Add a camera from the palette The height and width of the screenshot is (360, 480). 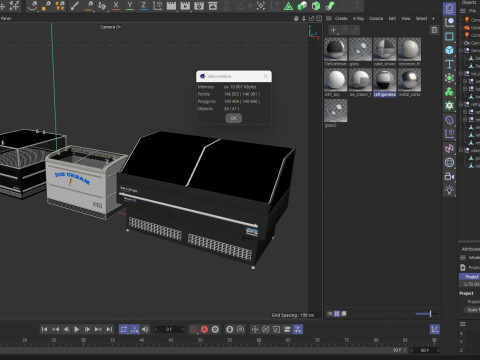(x=449, y=176)
